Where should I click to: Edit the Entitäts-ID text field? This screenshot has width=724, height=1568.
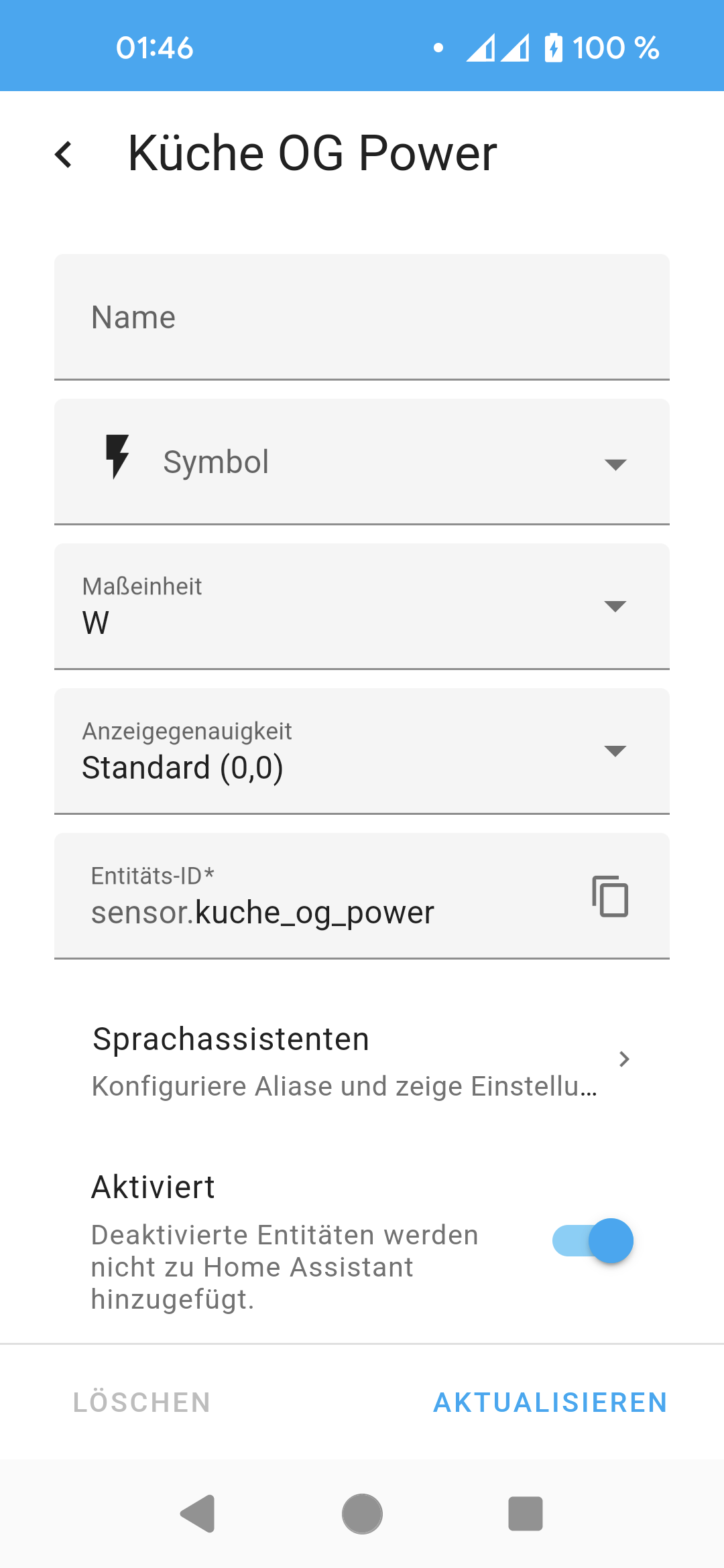coord(322,911)
